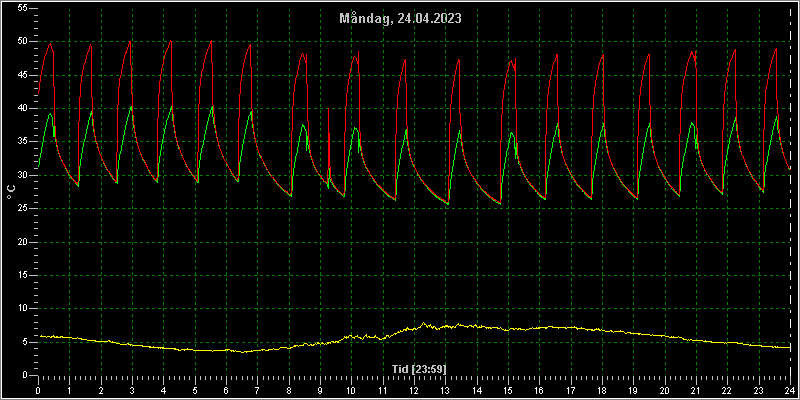The image size is (800, 400).
Task: Click the 50 value on temperature axis
Action: pos(23,42)
